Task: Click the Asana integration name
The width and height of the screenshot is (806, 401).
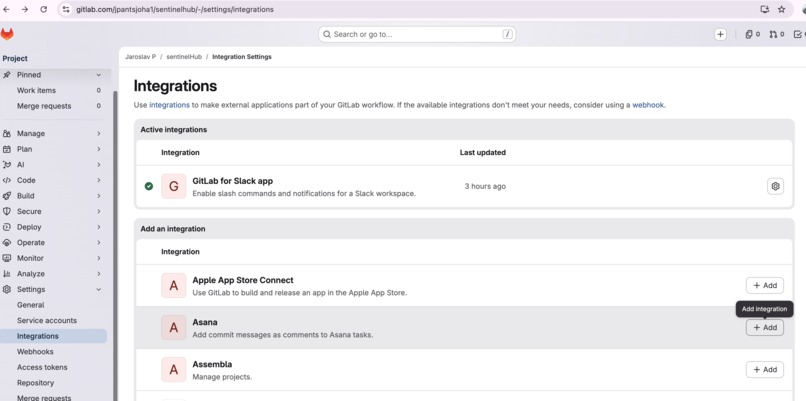Action: [205, 322]
